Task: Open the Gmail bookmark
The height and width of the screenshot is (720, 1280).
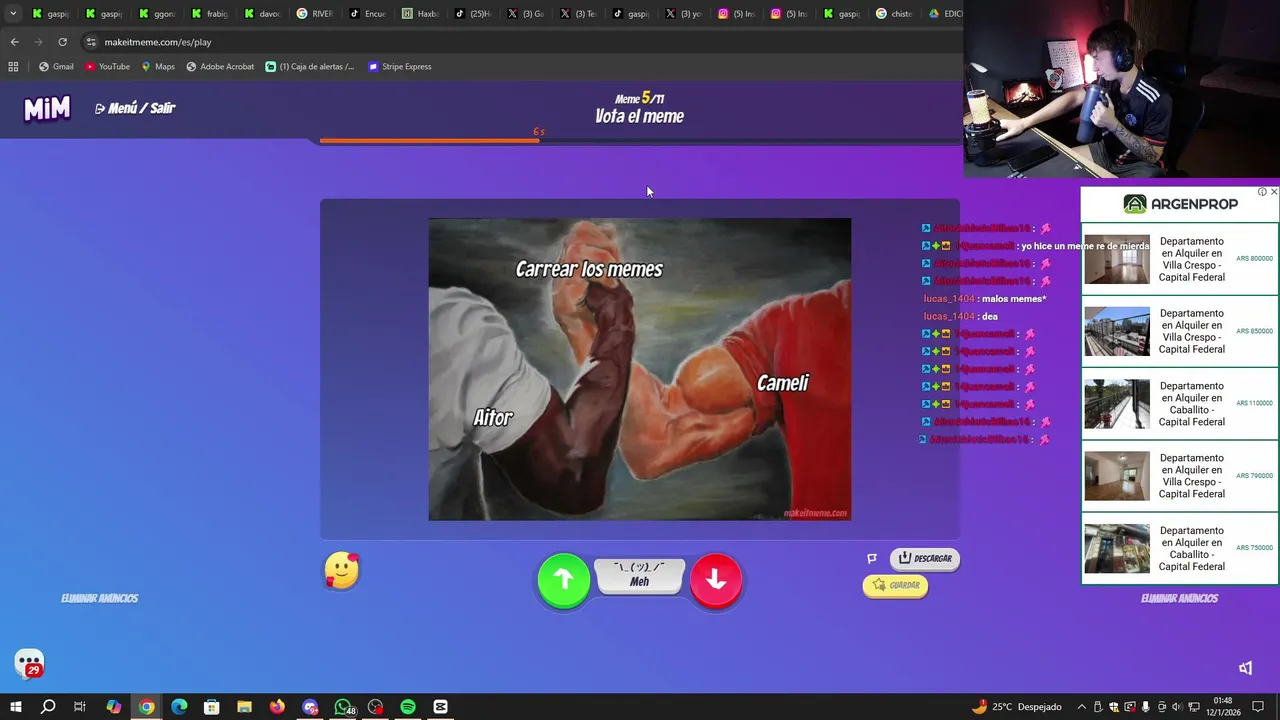Action: tap(56, 66)
